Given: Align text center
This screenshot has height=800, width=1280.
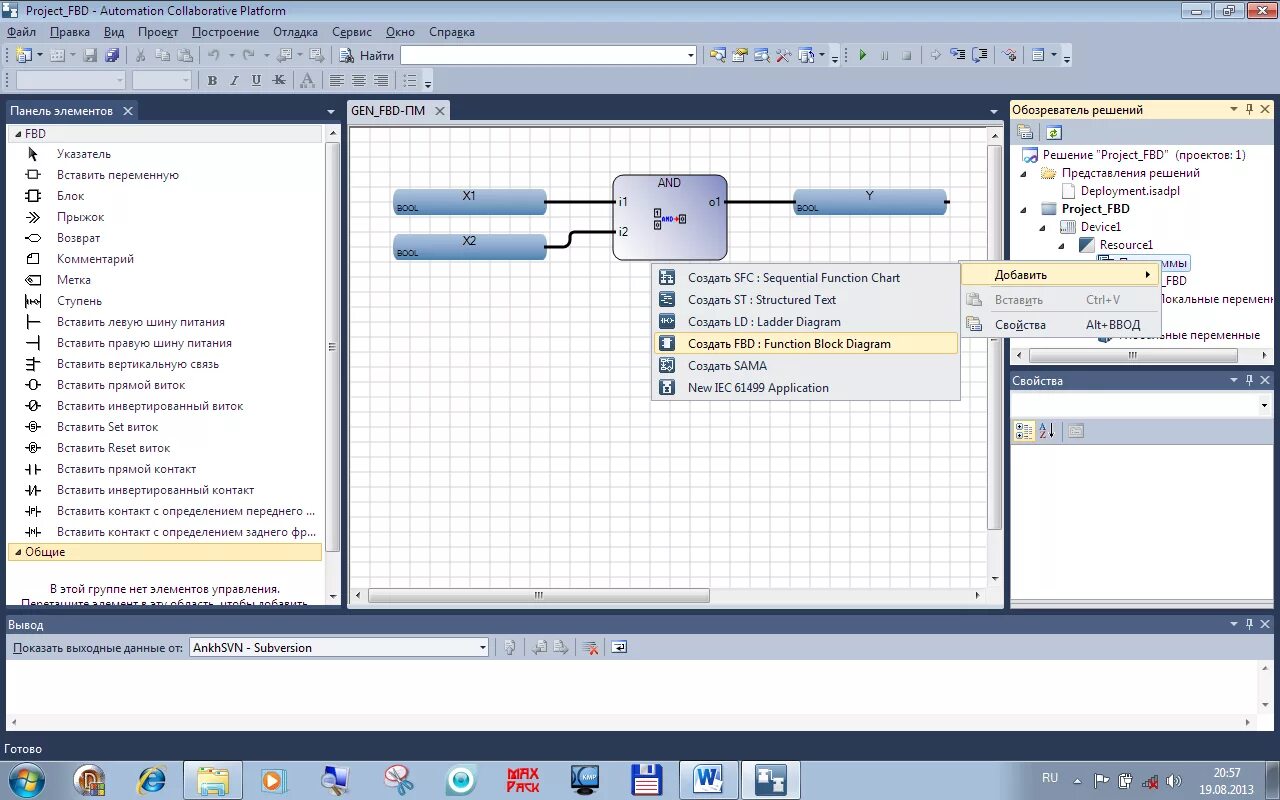Looking at the screenshot, I should [x=359, y=81].
